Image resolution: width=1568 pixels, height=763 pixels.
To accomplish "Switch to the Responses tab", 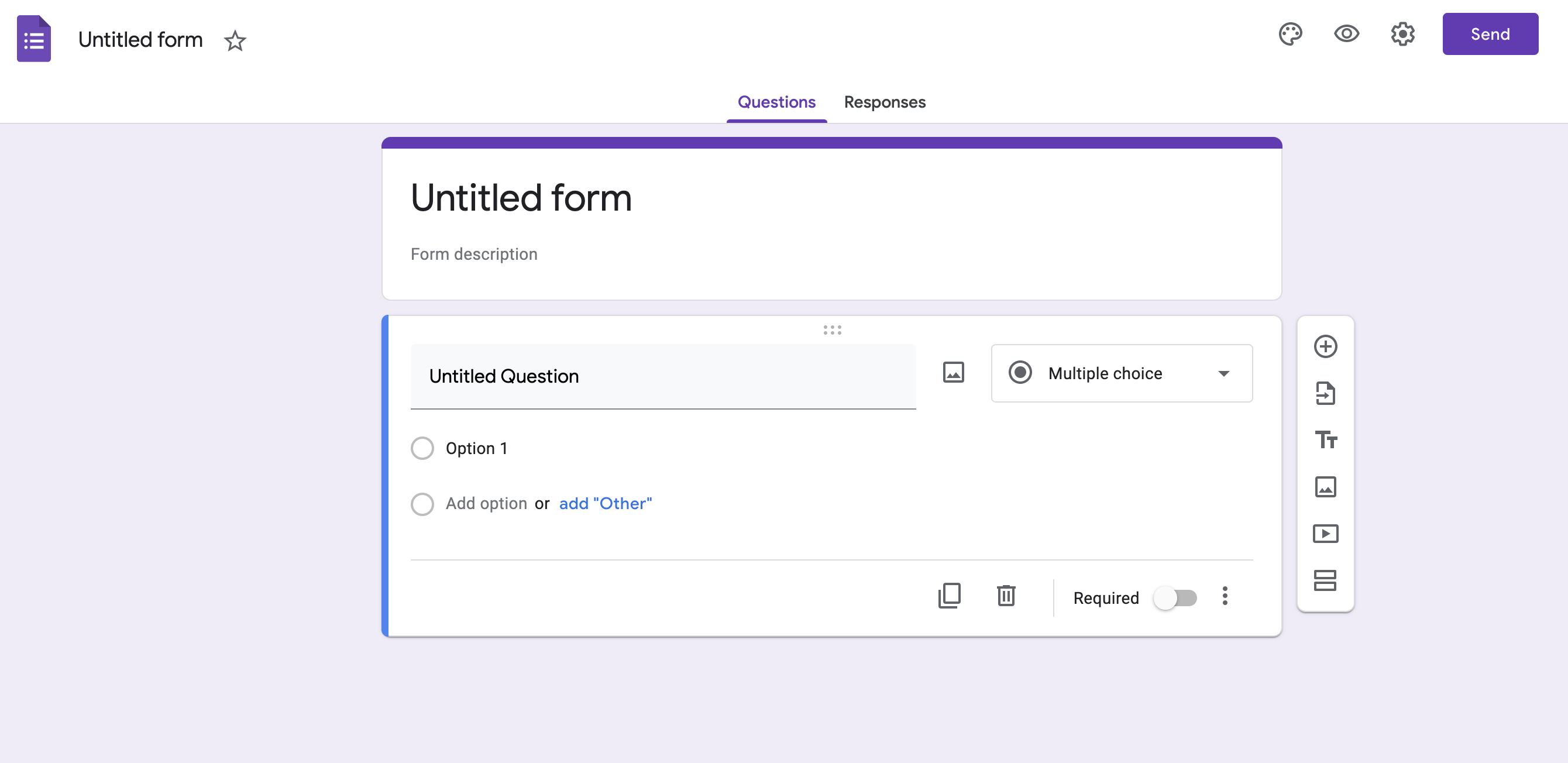I will coord(885,102).
